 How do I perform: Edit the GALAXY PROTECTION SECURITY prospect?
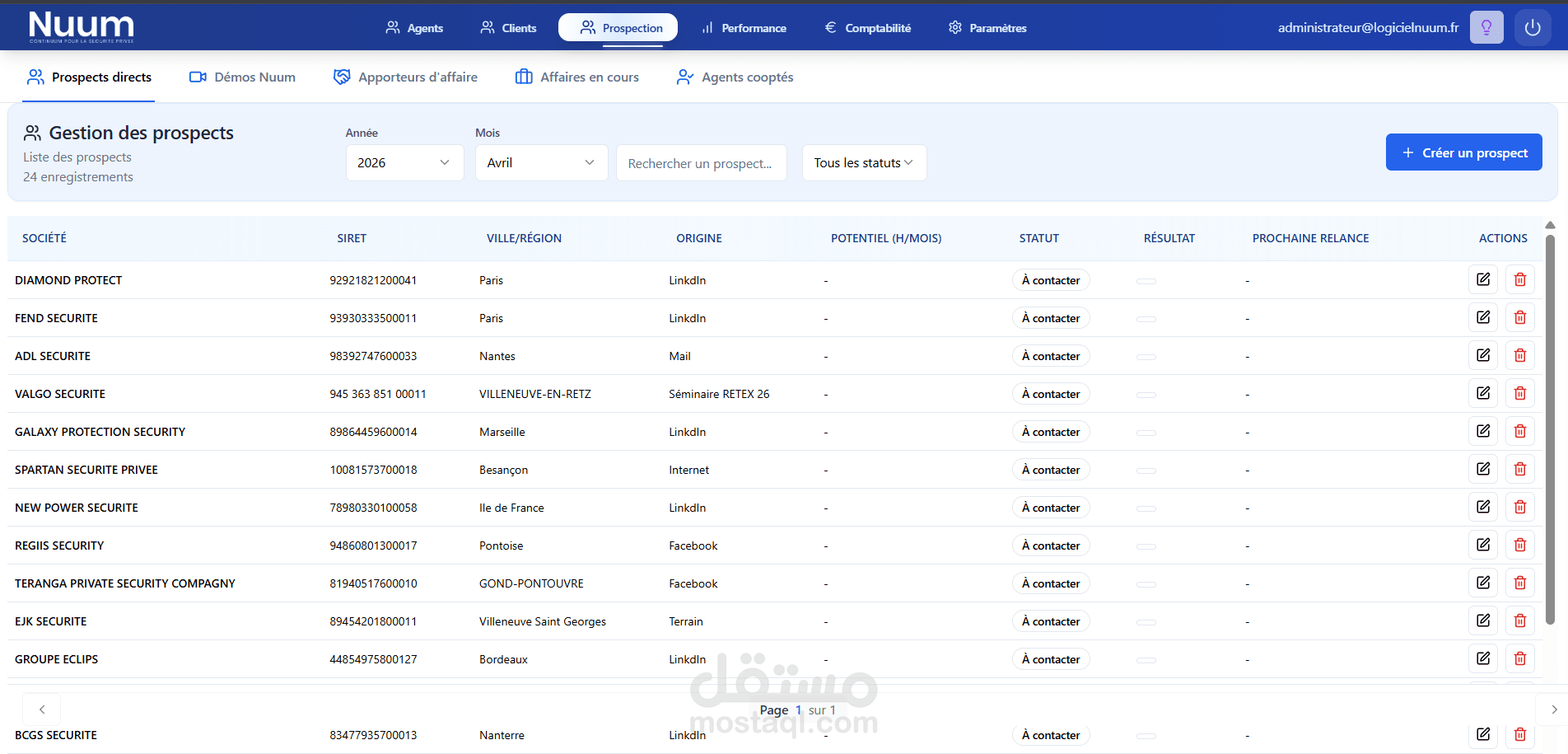tap(1483, 431)
